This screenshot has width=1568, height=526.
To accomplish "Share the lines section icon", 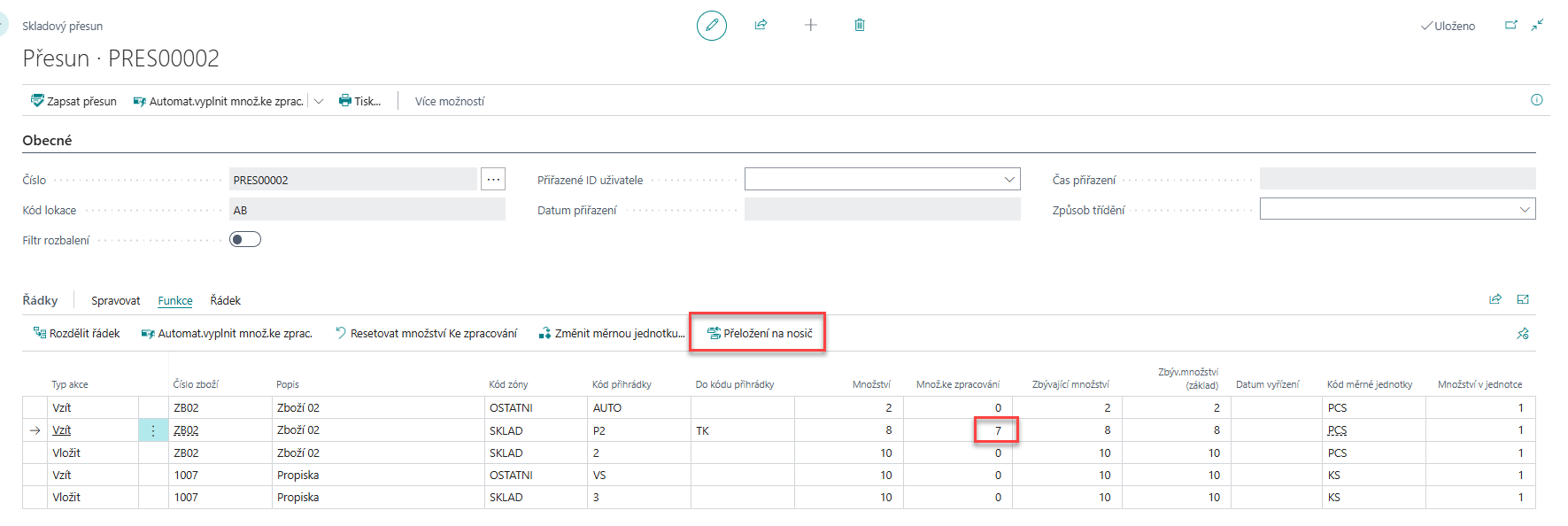I will [x=1495, y=299].
